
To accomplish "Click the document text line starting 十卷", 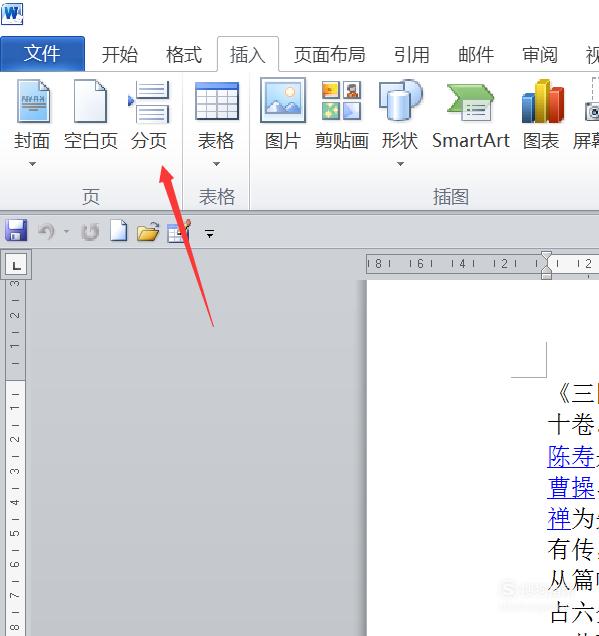I will click(573, 425).
